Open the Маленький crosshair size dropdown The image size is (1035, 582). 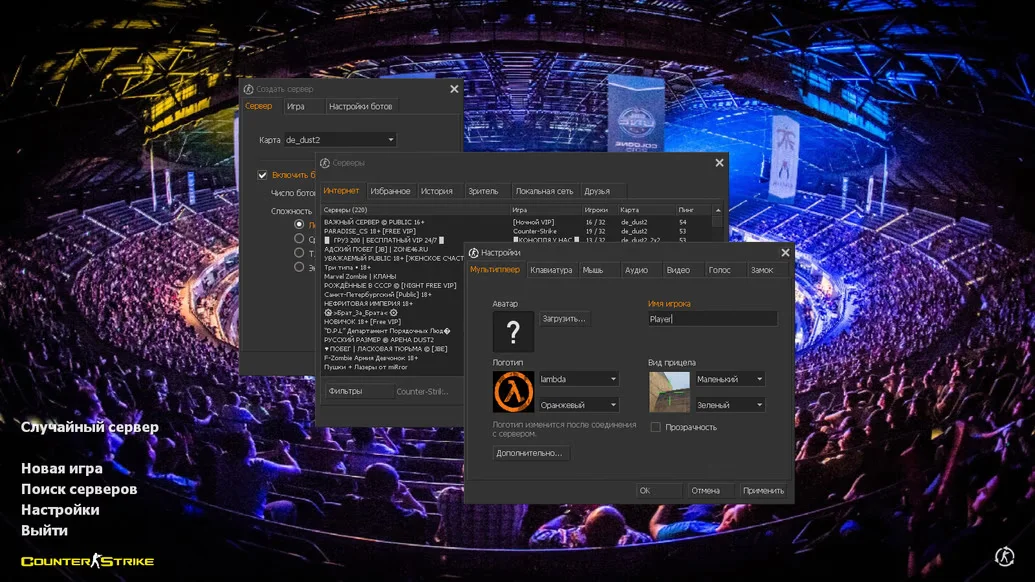[730, 379]
